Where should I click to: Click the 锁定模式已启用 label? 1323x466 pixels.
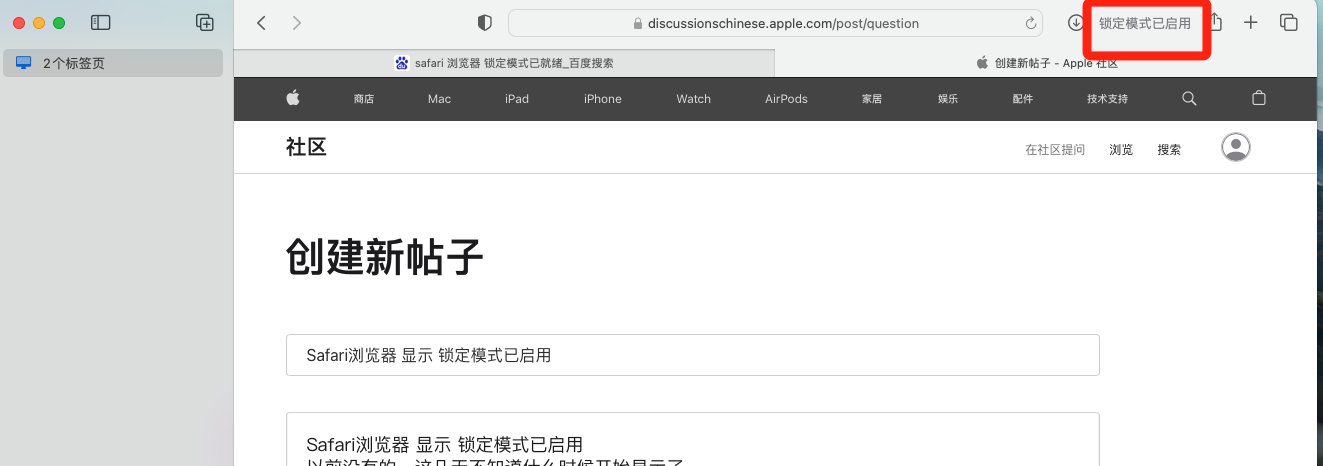tap(1145, 23)
